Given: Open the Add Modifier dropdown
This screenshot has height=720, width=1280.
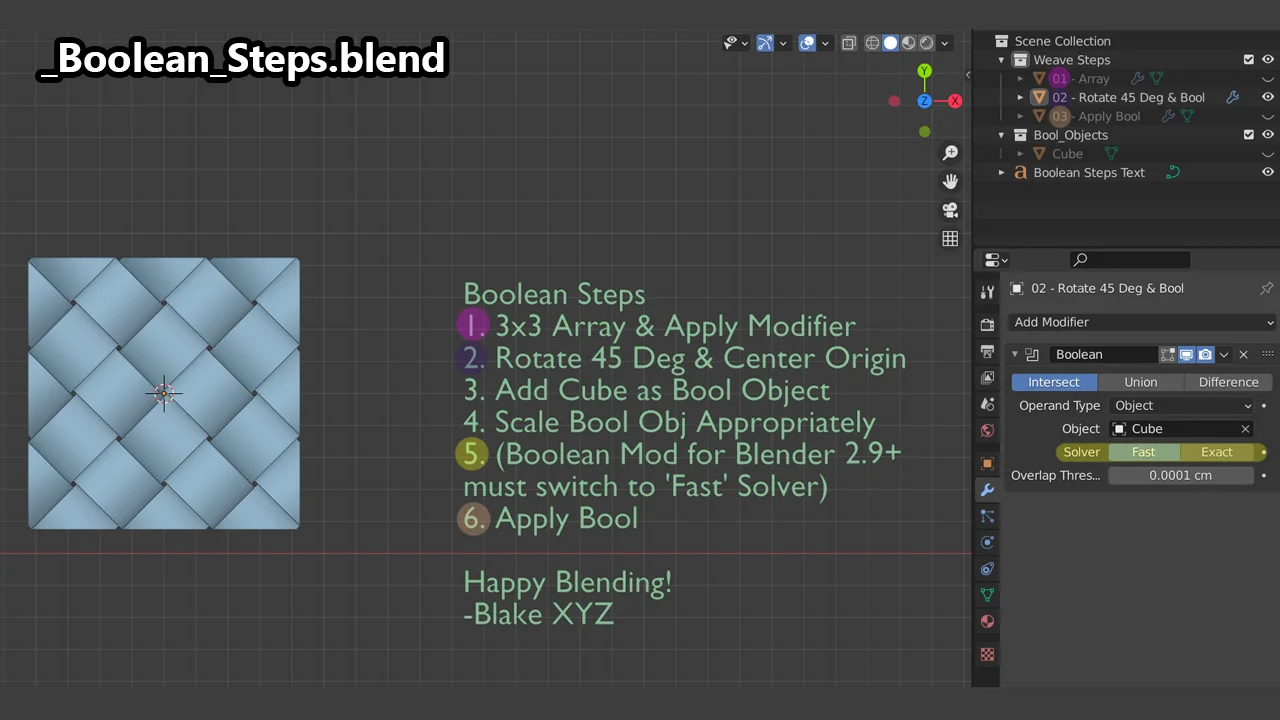Looking at the screenshot, I should pos(1140,322).
